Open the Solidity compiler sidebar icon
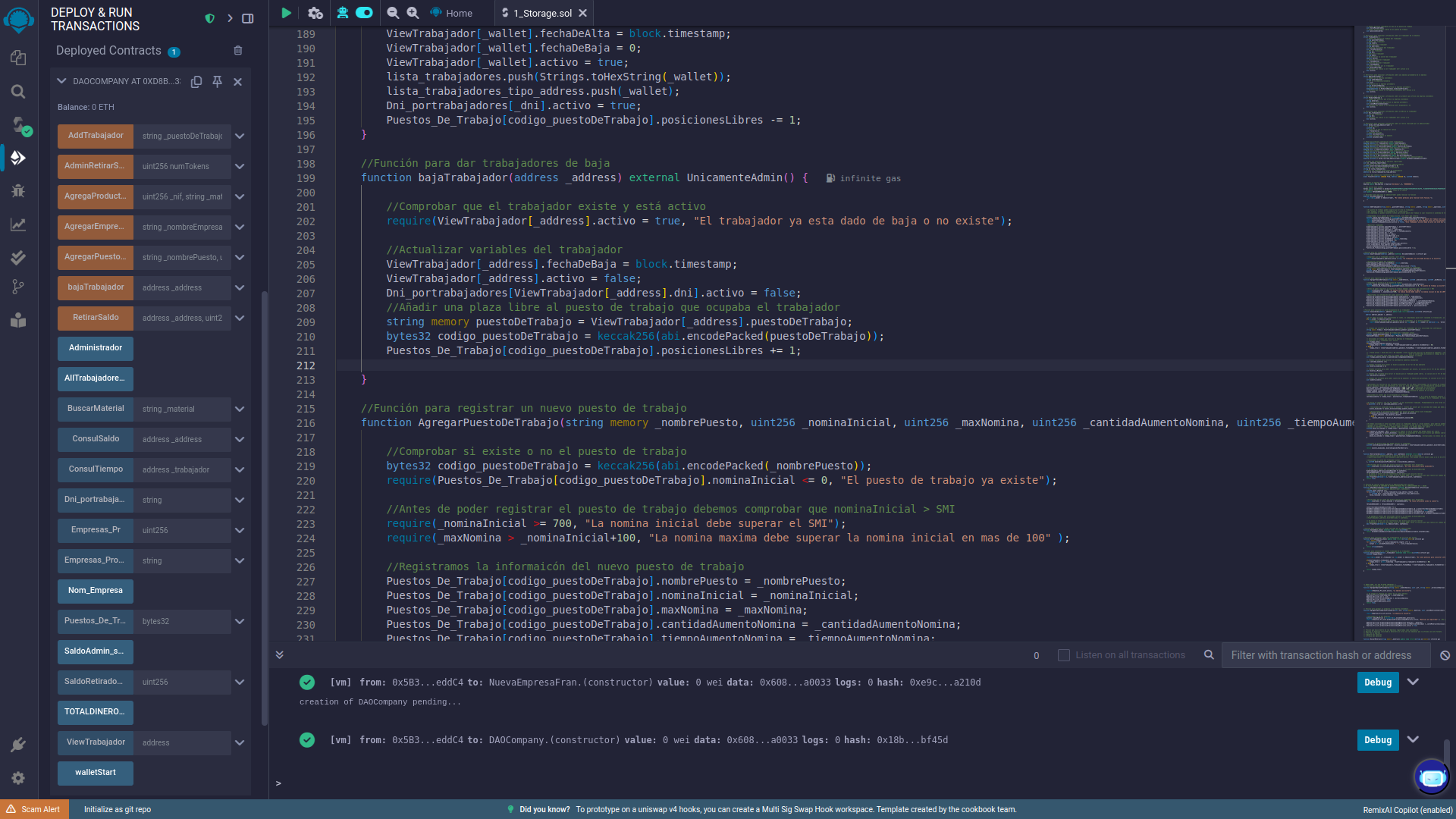The height and width of the screenshot is (819, 1456). coord(18,124)
